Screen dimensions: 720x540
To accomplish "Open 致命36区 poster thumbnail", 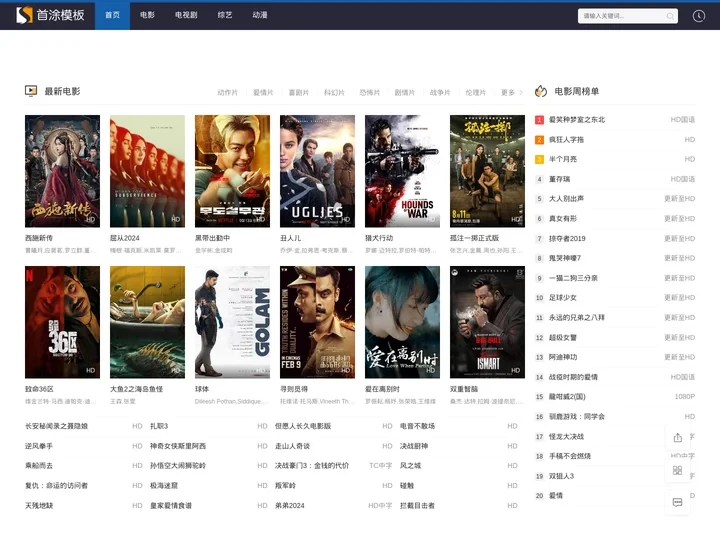I will [62, 322].
